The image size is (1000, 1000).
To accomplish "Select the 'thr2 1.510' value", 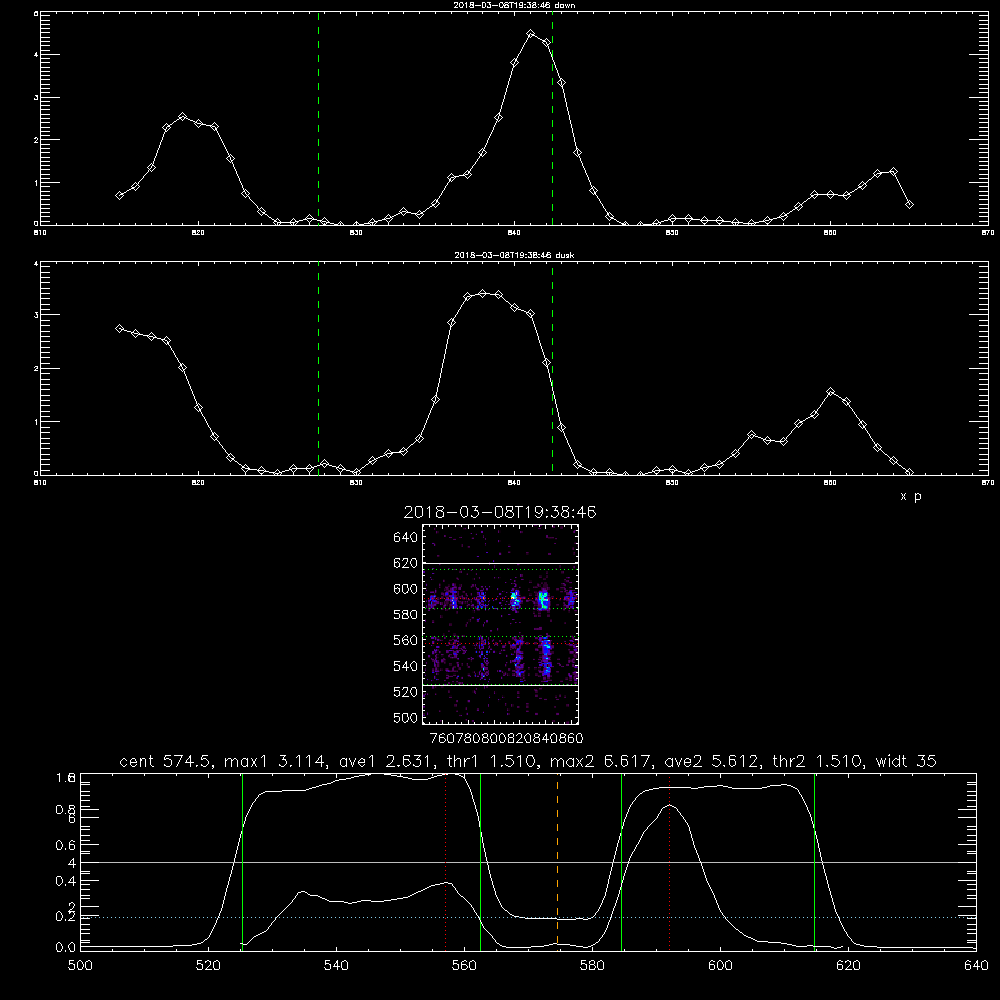I will coord(818,761).
